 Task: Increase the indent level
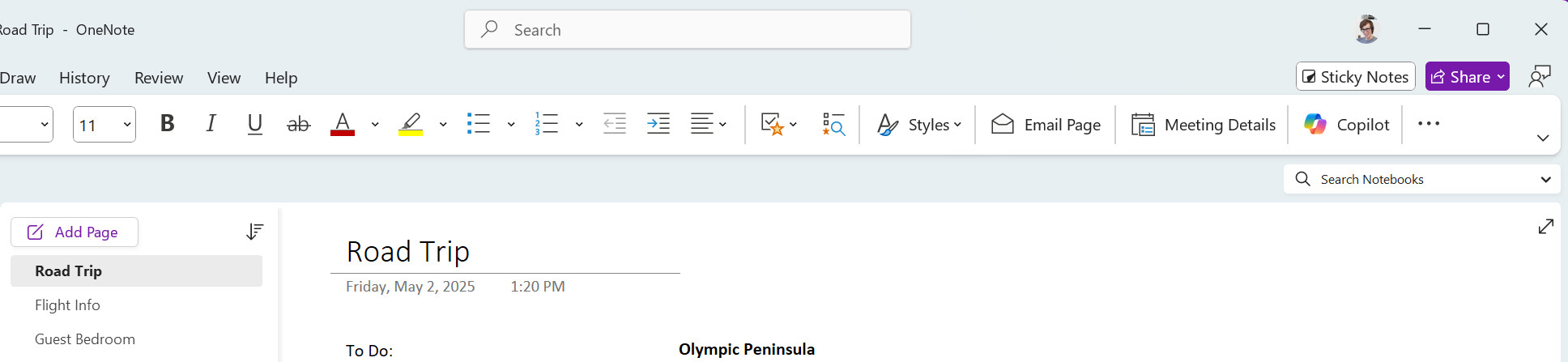pos(658,124)
